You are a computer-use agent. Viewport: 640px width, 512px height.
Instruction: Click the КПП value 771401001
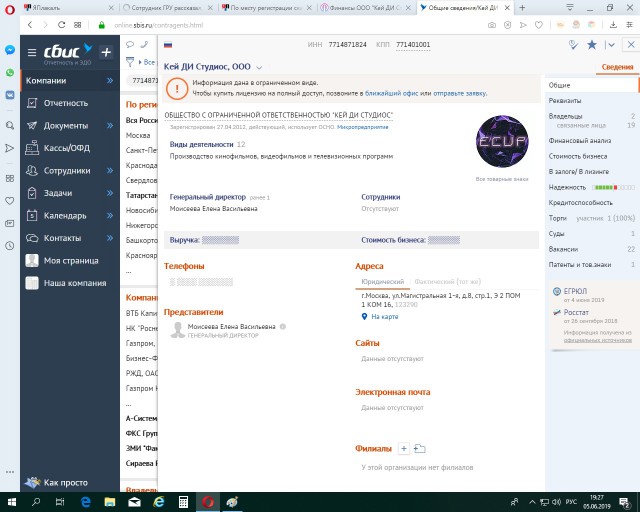(x=413, y=45)
